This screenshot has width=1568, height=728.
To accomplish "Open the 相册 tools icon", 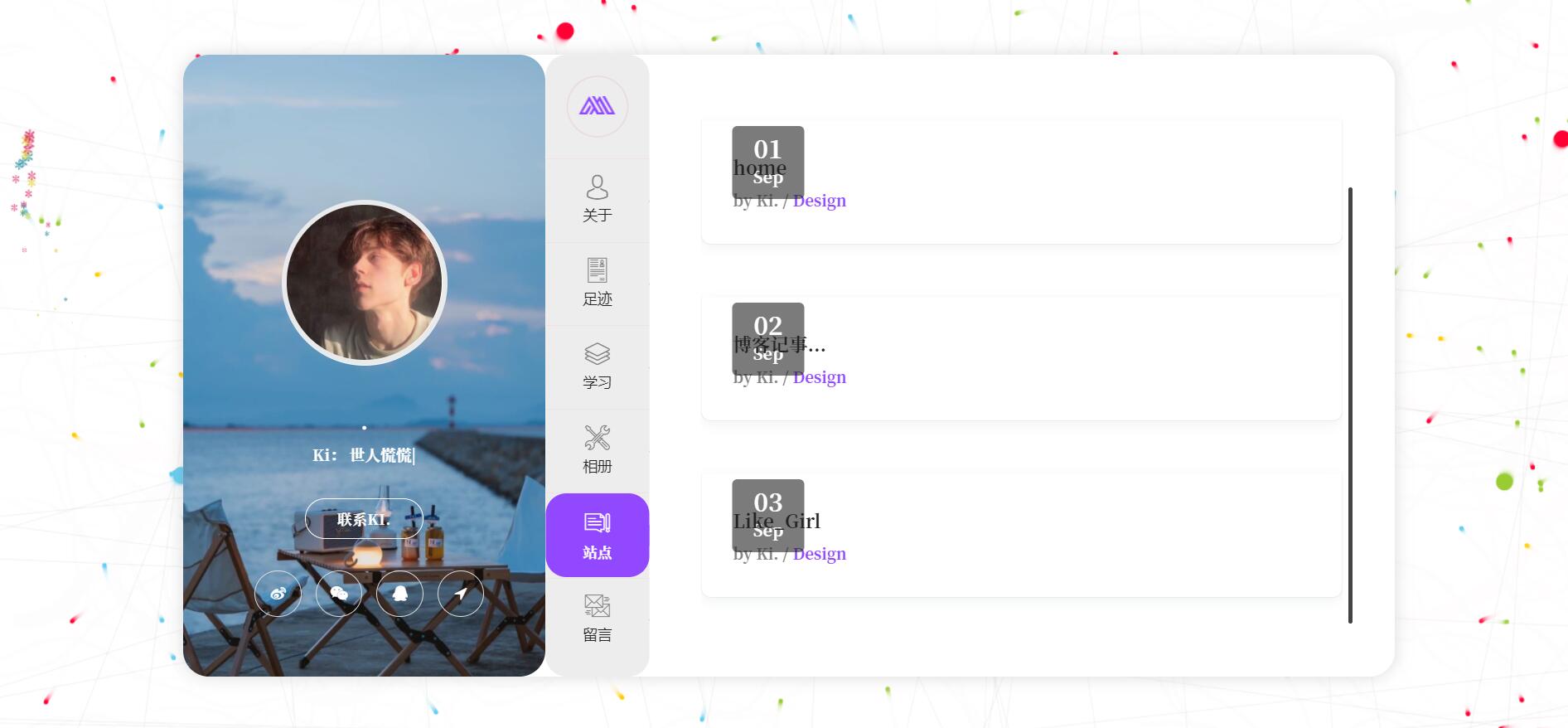I will click(597, 451).
